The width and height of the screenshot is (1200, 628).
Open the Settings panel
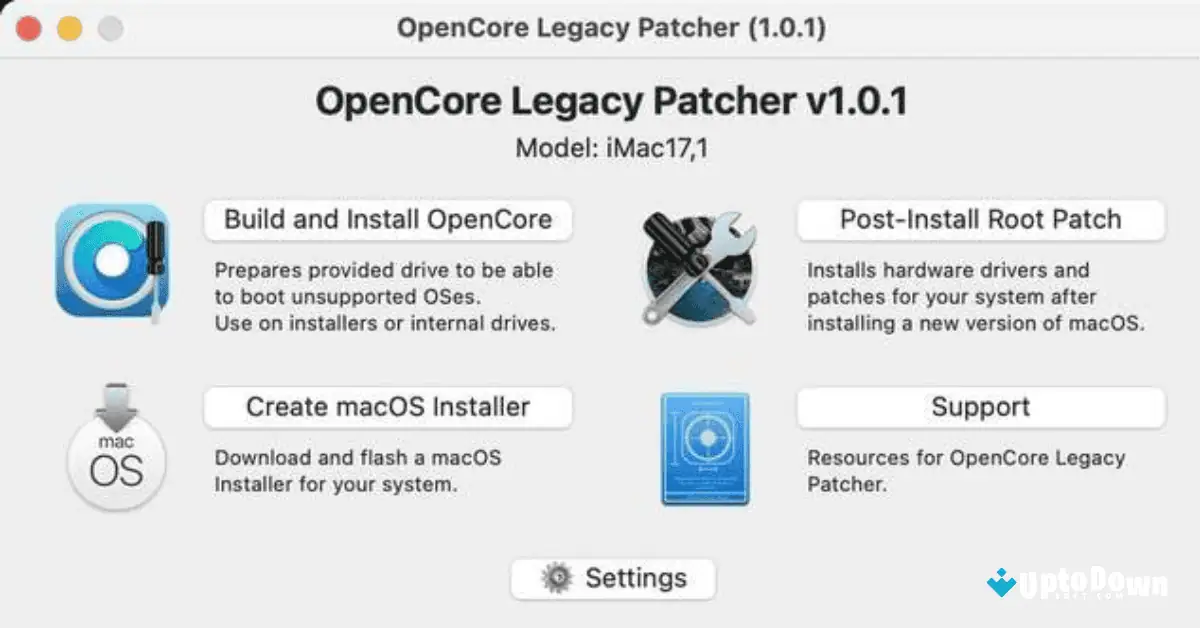613,578
